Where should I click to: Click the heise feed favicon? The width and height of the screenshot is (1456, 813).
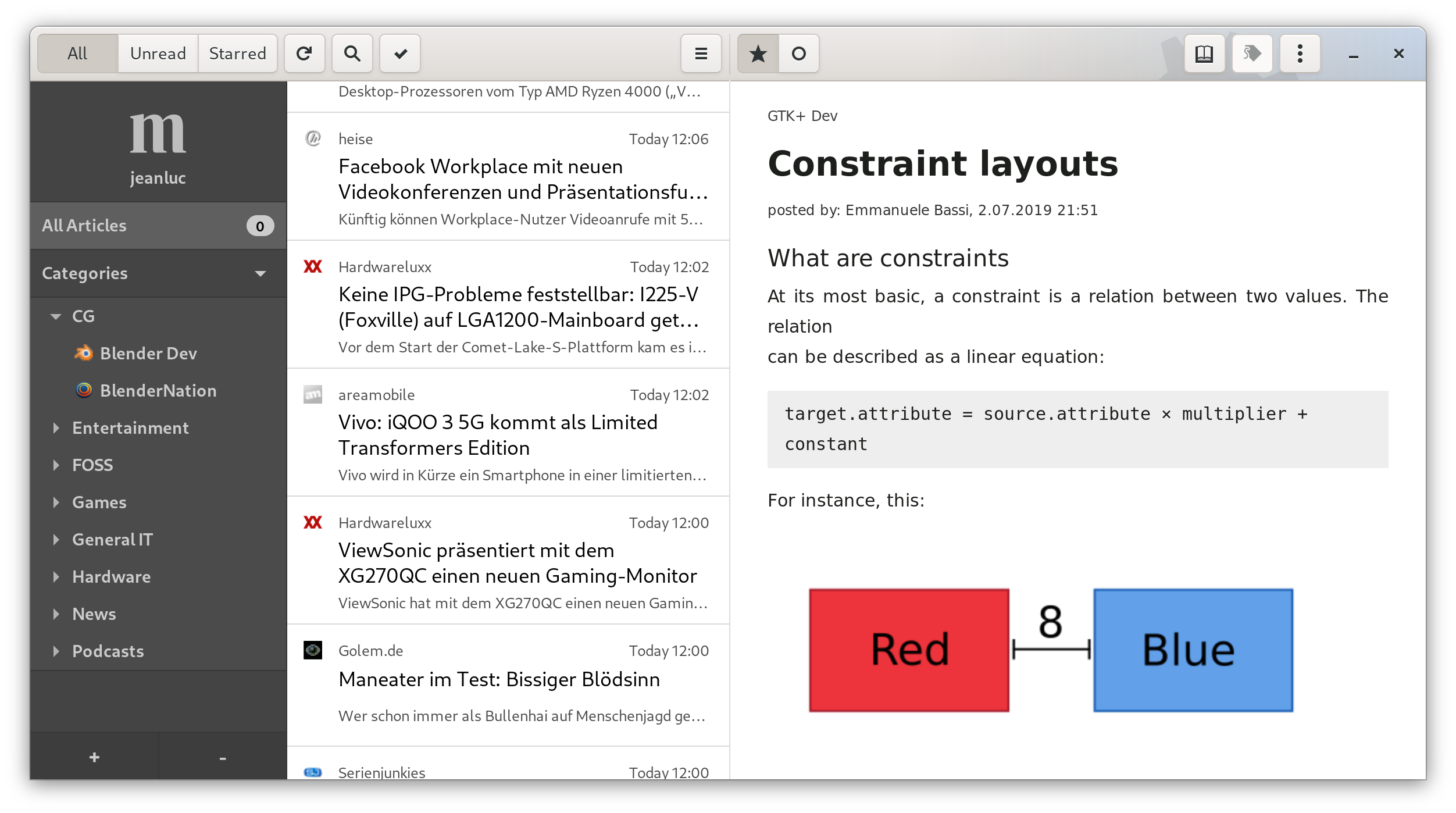click(313, 138)
